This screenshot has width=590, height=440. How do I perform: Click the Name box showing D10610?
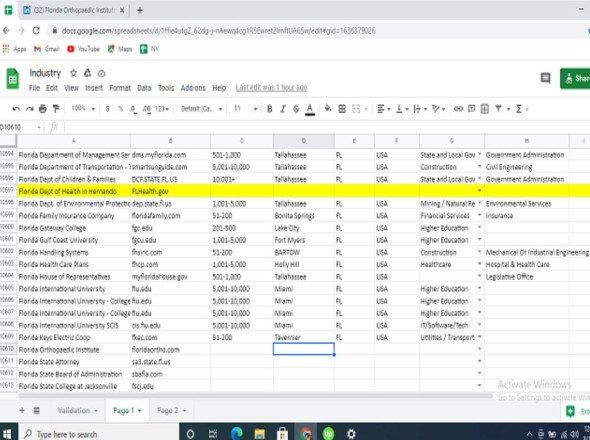pyautogui.click(x=19, y=127)
